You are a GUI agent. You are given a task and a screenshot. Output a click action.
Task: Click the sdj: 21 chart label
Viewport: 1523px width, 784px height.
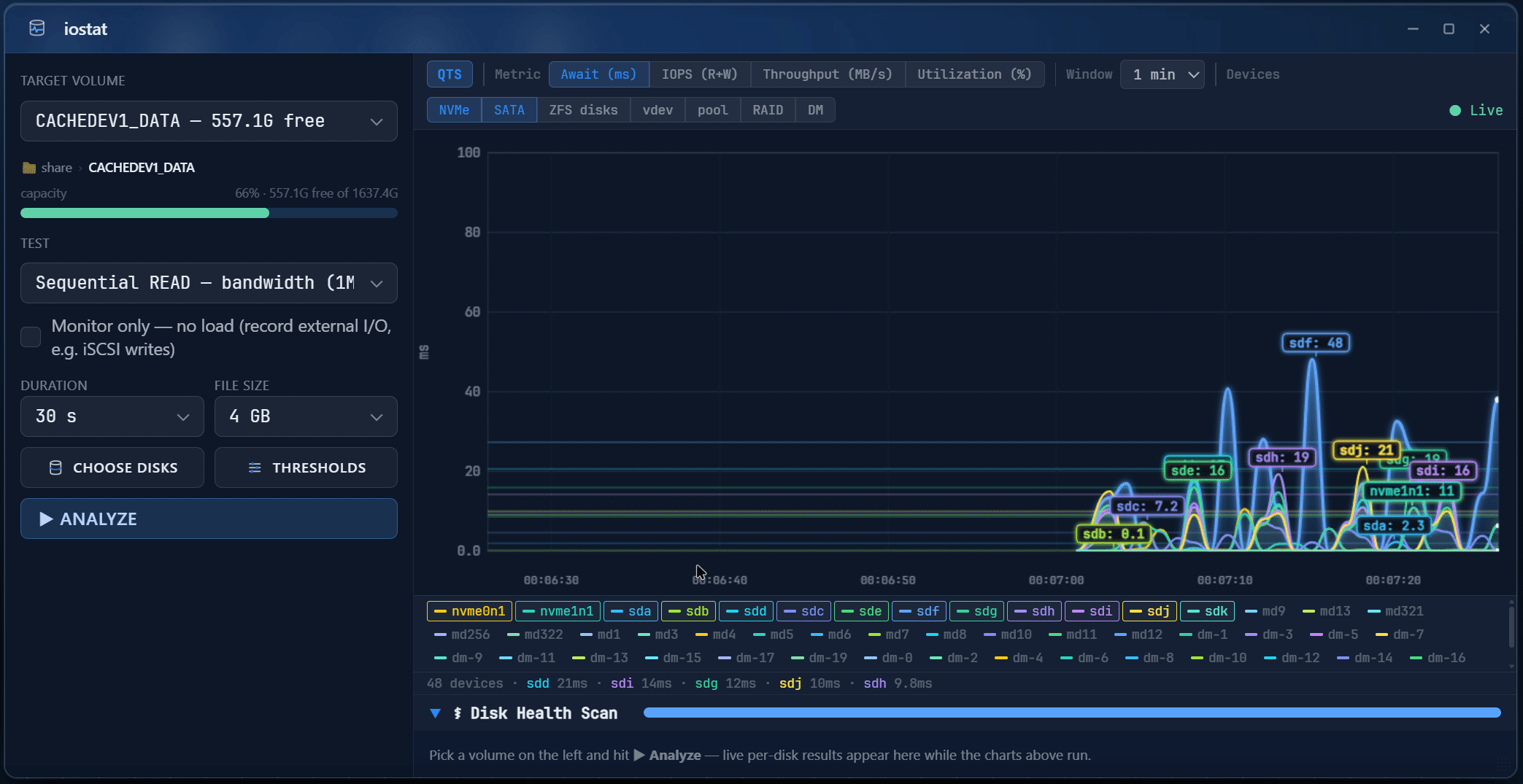point(1367,450)
